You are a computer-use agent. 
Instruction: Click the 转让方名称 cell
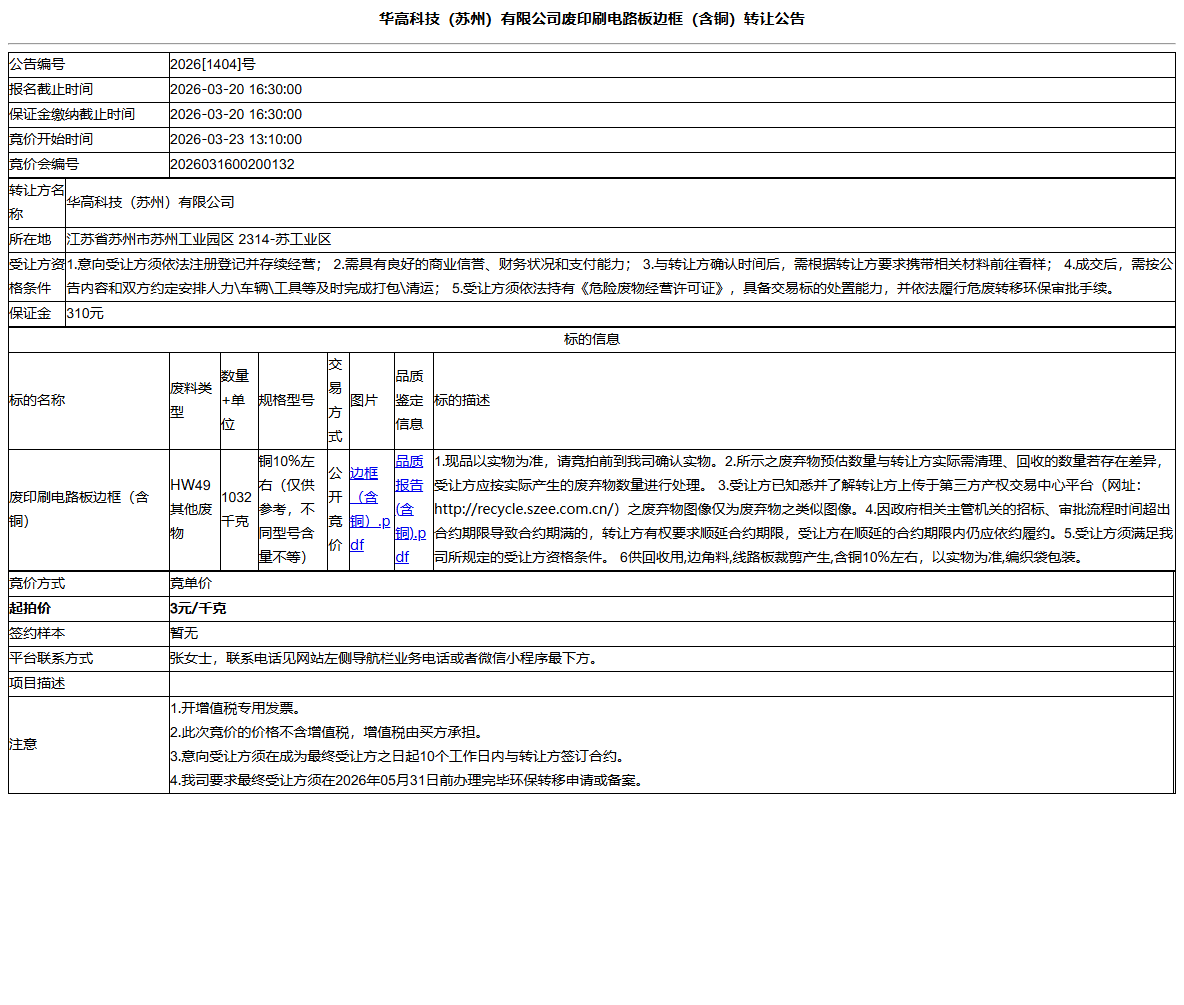pos(33,201)
